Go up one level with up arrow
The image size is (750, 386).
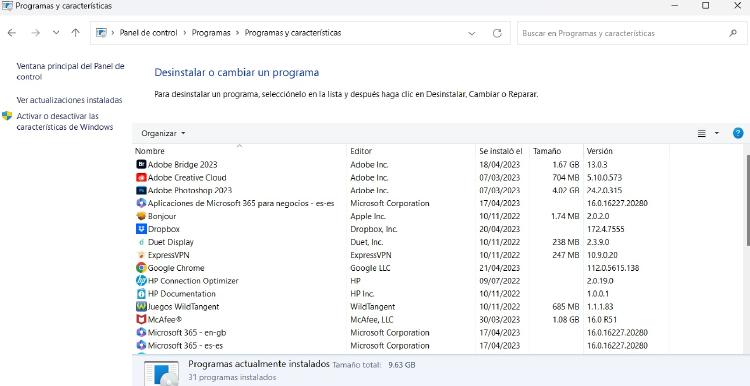pos(76,33)
